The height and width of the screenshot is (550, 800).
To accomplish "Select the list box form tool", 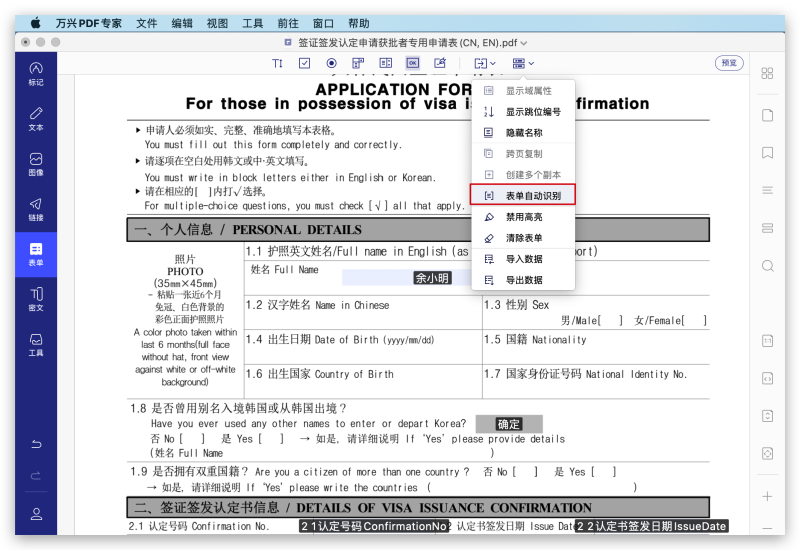I will pos(386,63).
